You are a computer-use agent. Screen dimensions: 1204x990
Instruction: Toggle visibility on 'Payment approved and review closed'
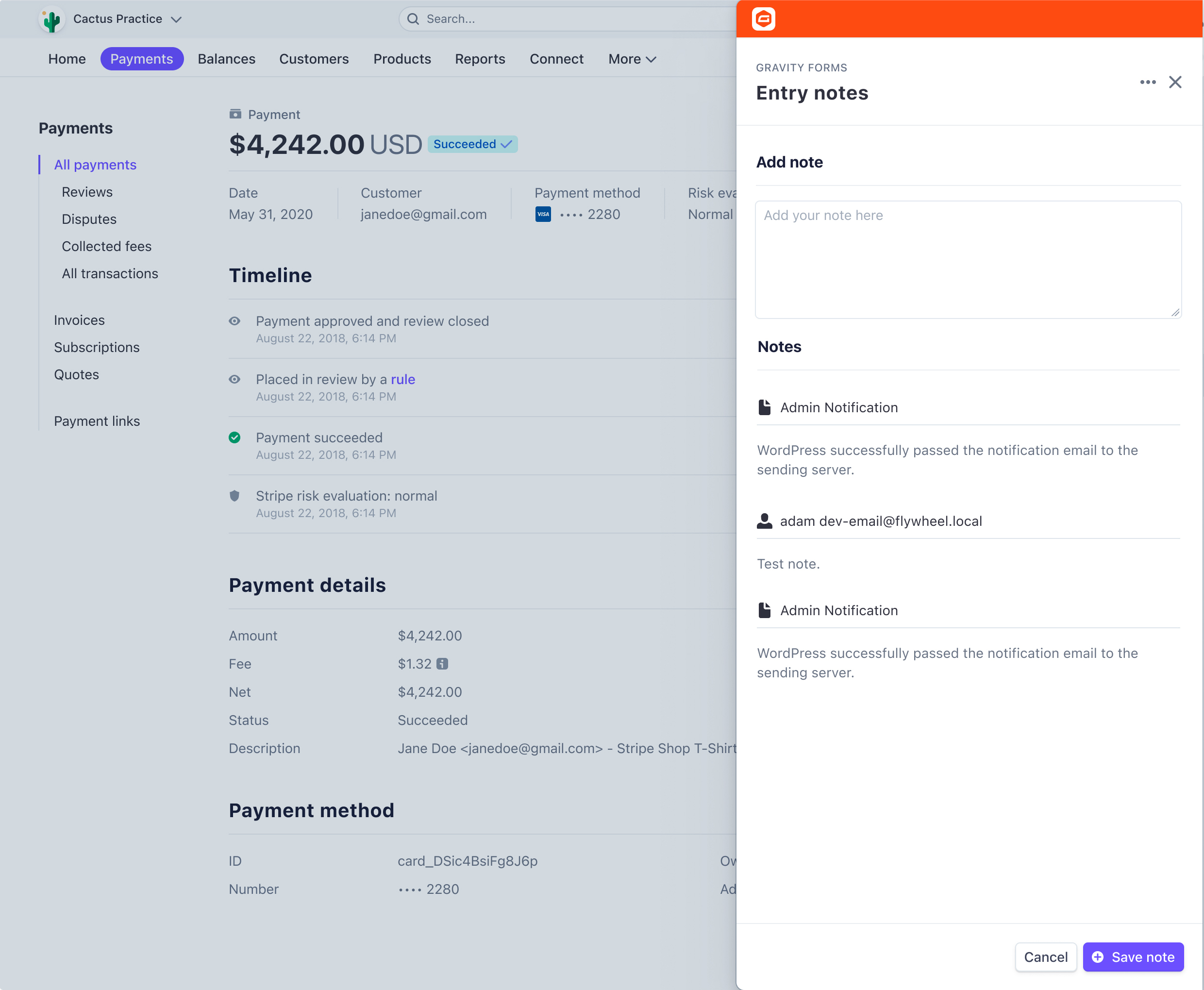[234, 321]
